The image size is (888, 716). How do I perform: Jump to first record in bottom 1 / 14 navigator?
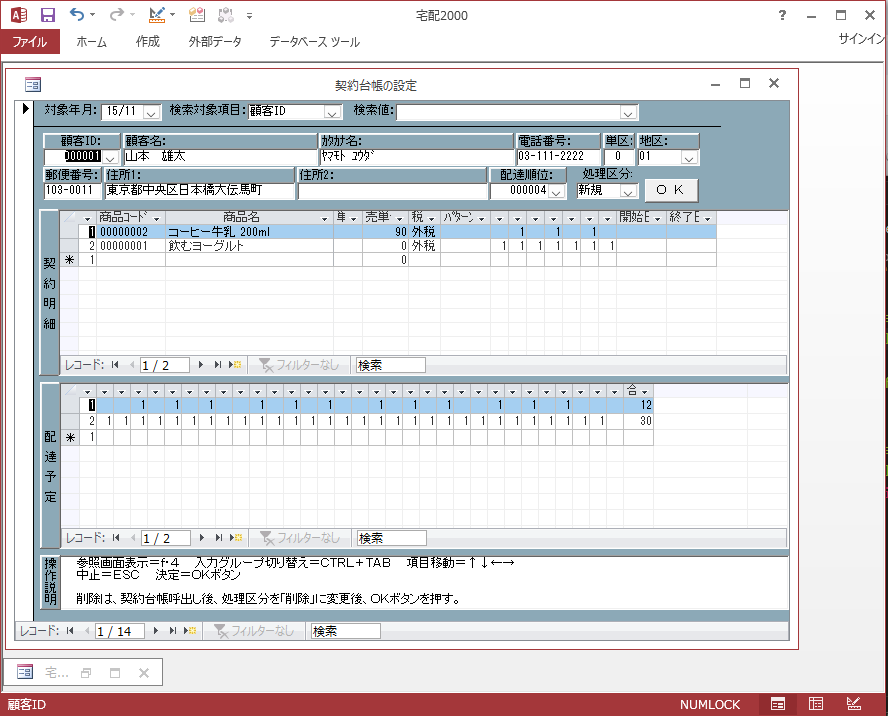[70, 631]
